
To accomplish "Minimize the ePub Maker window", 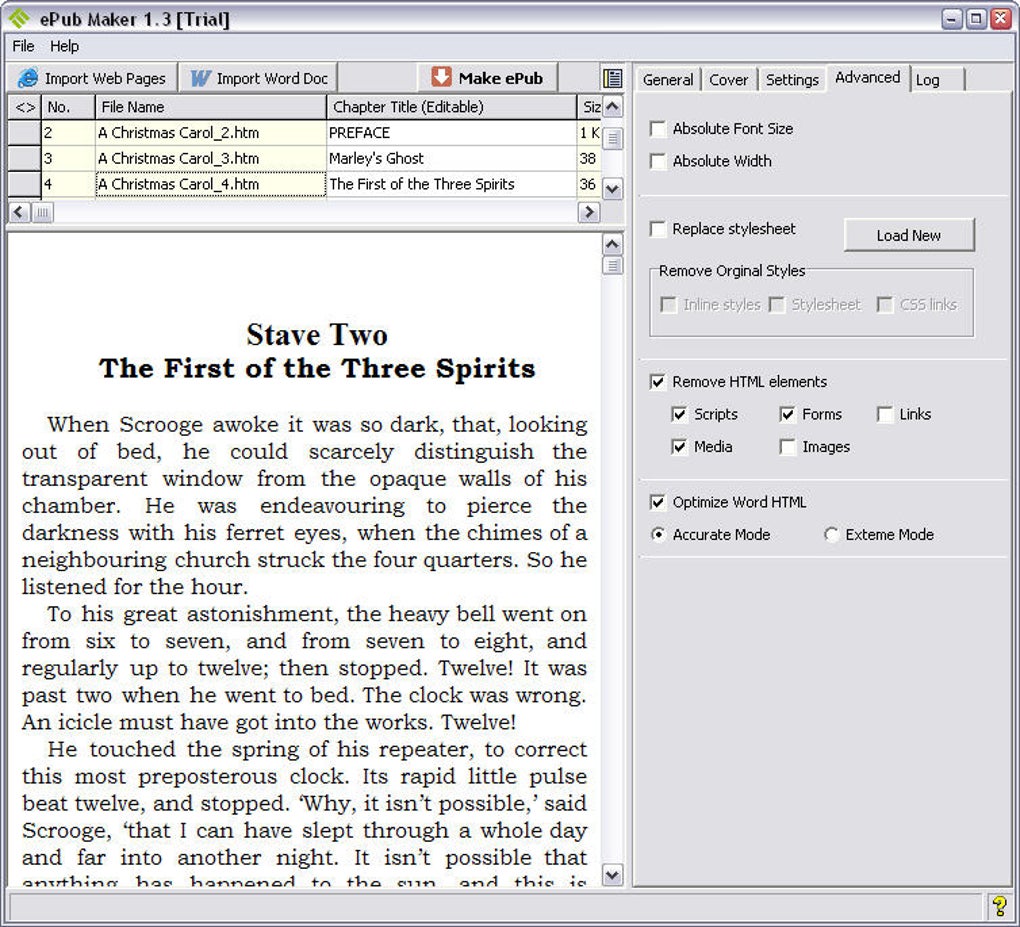I will pyautogui.click(x=952, y=19).
